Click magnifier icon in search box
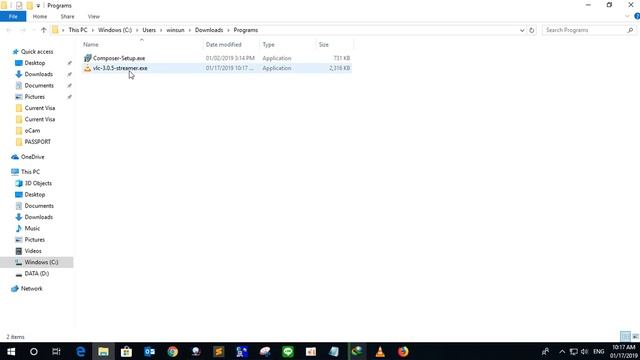Screen dimensions: 640x360 point(630,30)
